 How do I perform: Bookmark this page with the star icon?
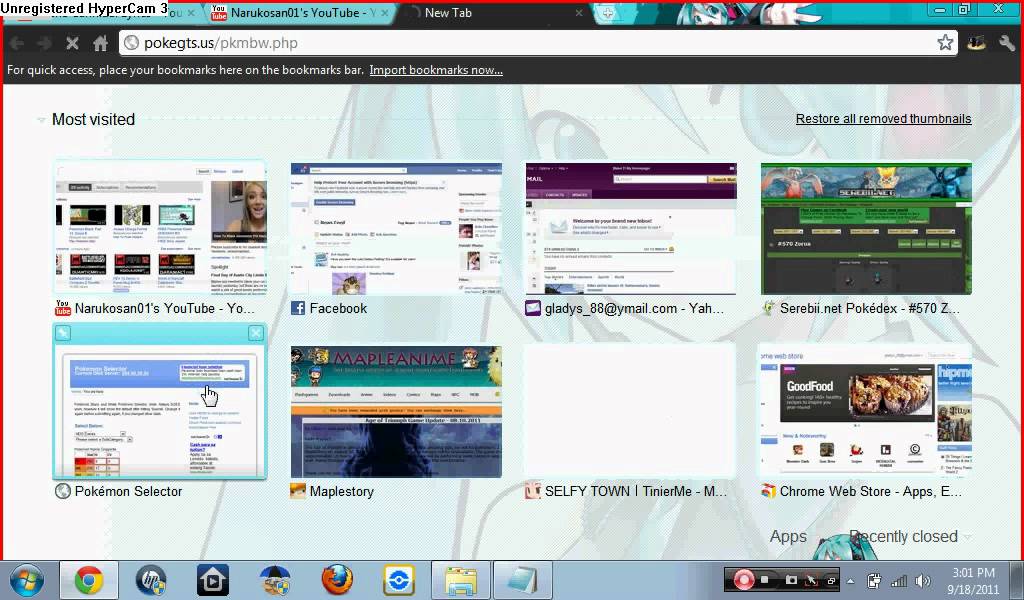944,43
